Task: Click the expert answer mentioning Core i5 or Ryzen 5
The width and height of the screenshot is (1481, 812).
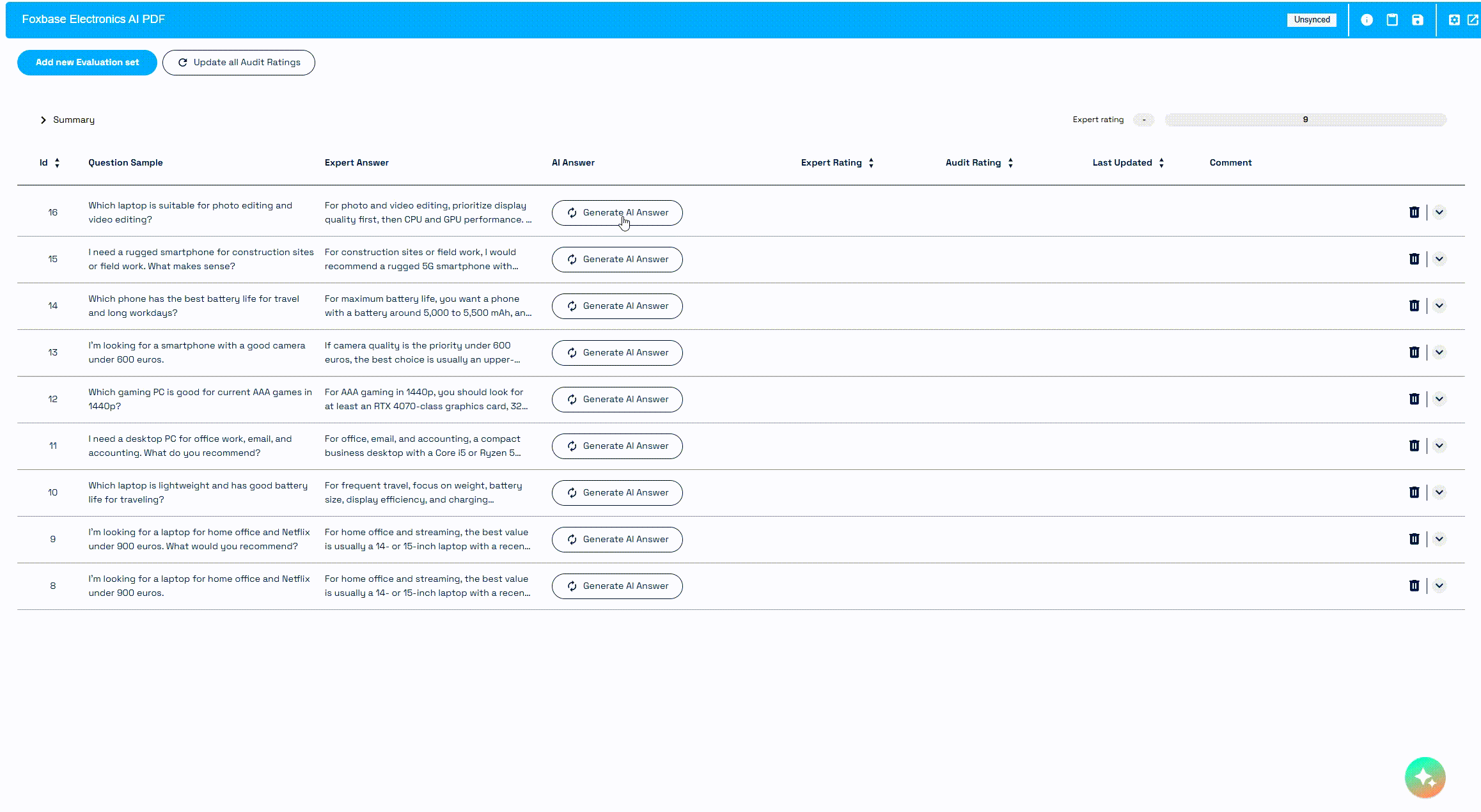Action: [x=423, y=446]
